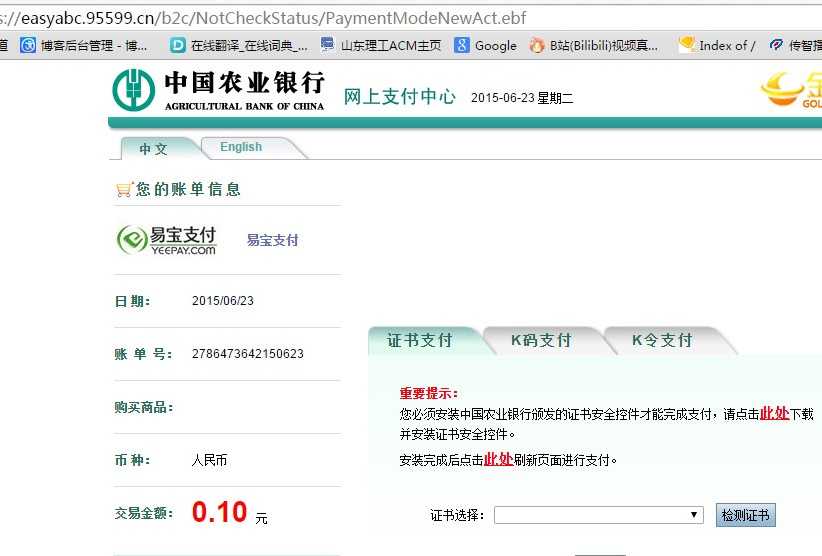Open the 证书选择 dropdown list
Viewport: 822px width, 556px height.
click(x=599, y=515)
